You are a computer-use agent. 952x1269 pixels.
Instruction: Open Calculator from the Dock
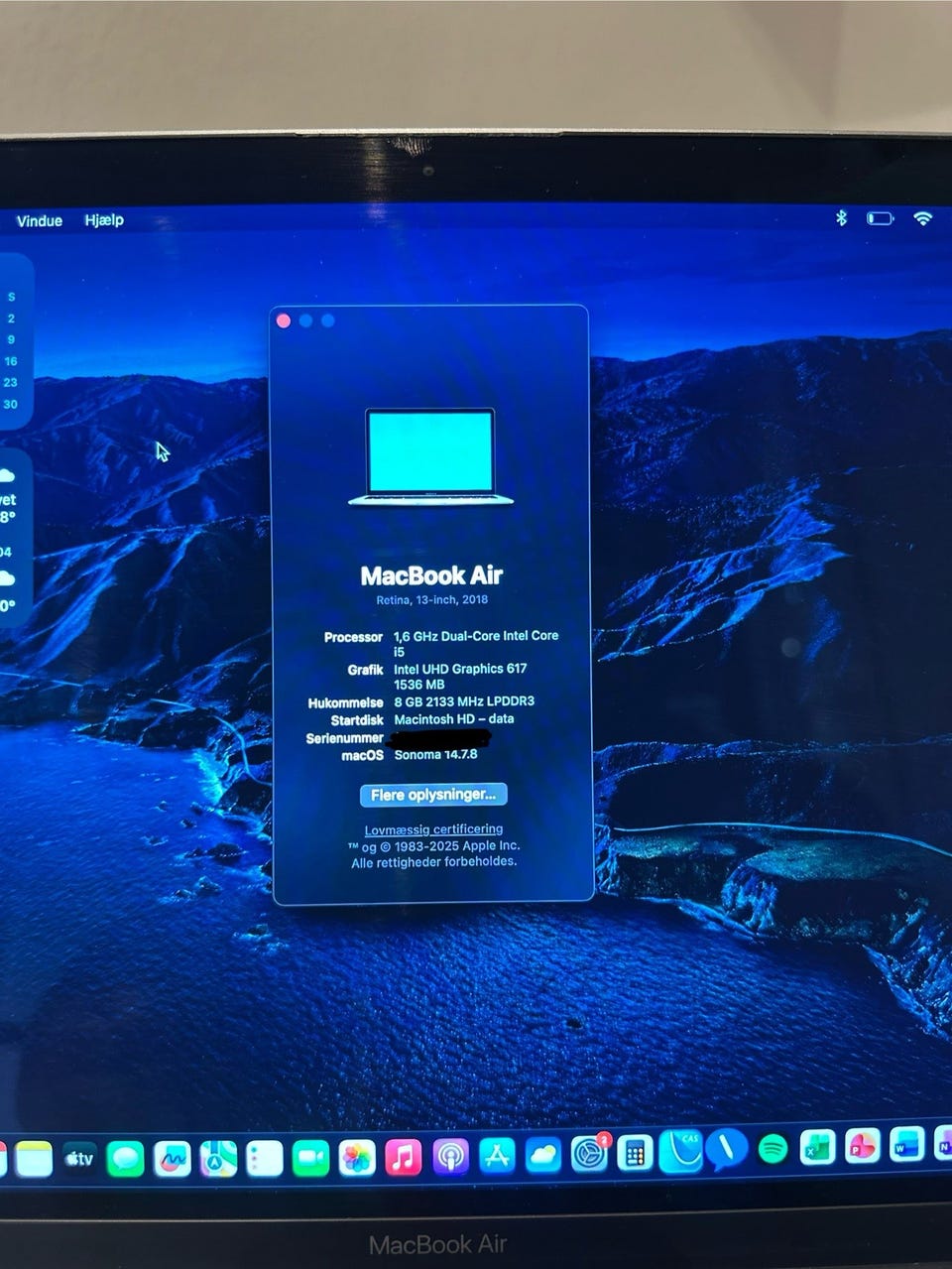click(x=635, y=1153)
